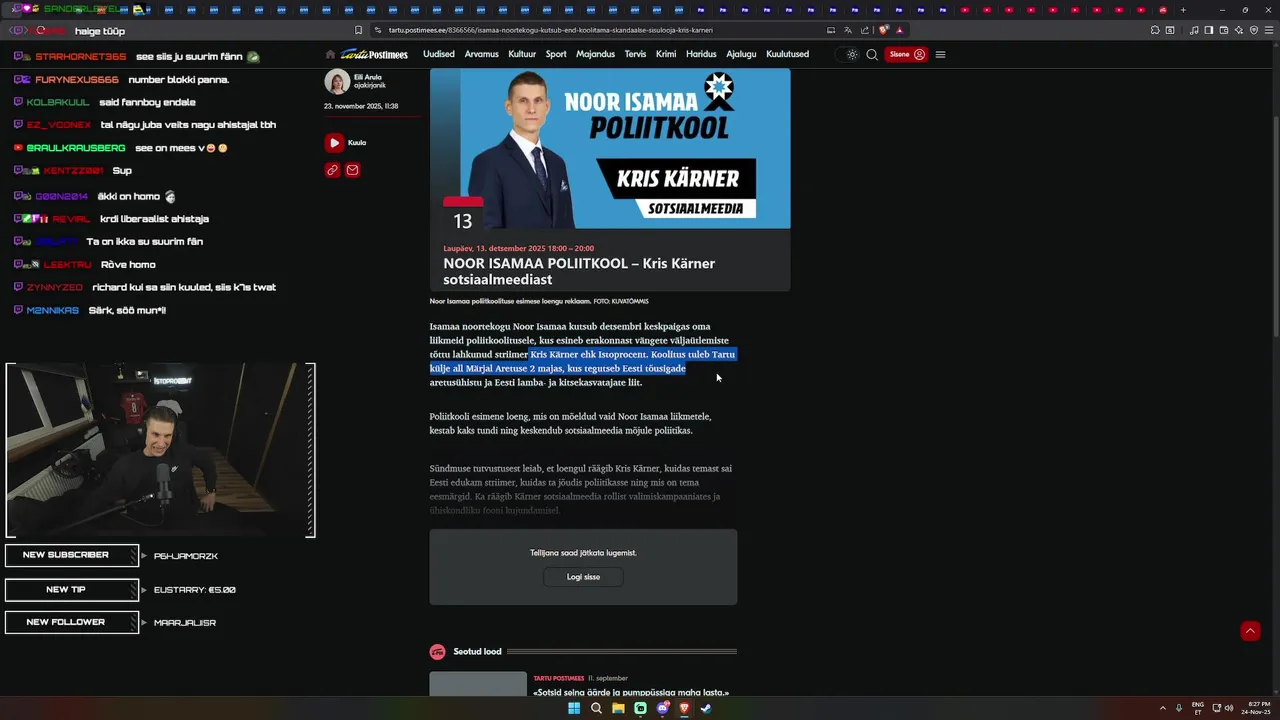Share article by email envelope icon
This screenshot has height=720, width=1280.
coord(352,170)
